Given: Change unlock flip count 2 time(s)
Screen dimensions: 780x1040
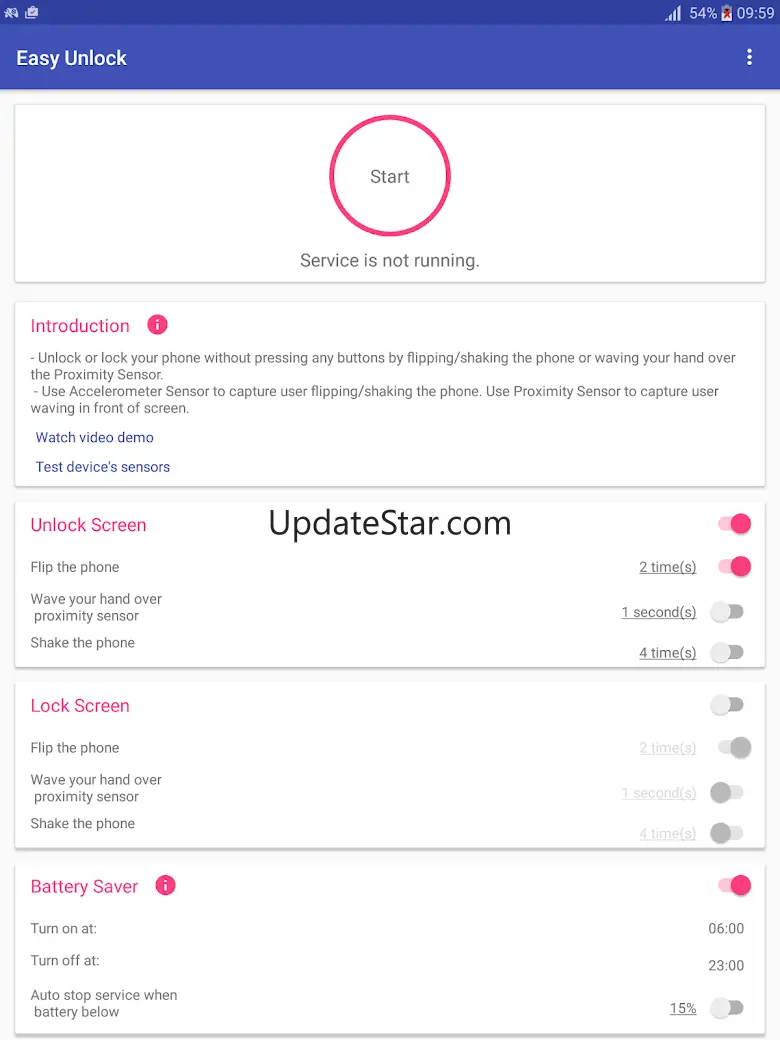Looking at the screenshot, I should click(x=667, y=567).
